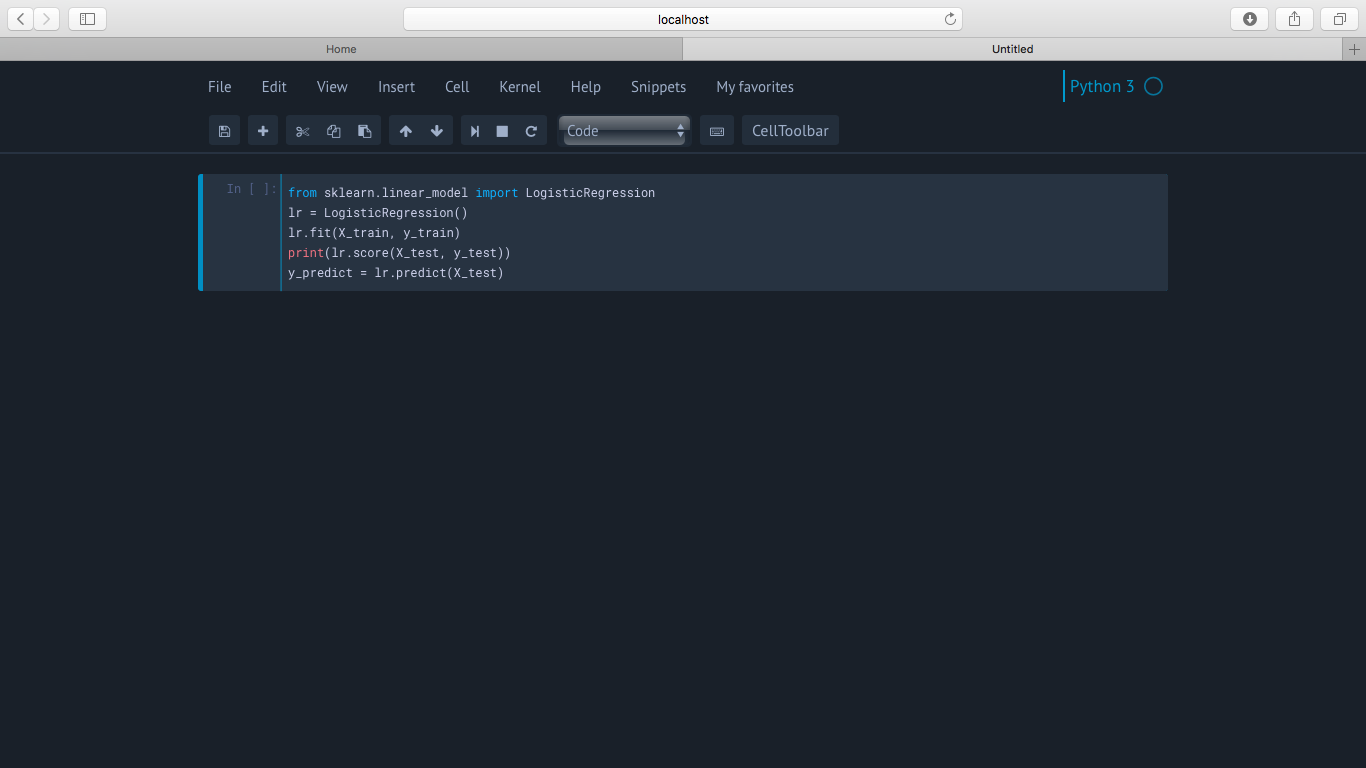This screenshot has height=768, width=1366.
Task: Interrupt the kernel with the stop icon
Action: point(502,131)
